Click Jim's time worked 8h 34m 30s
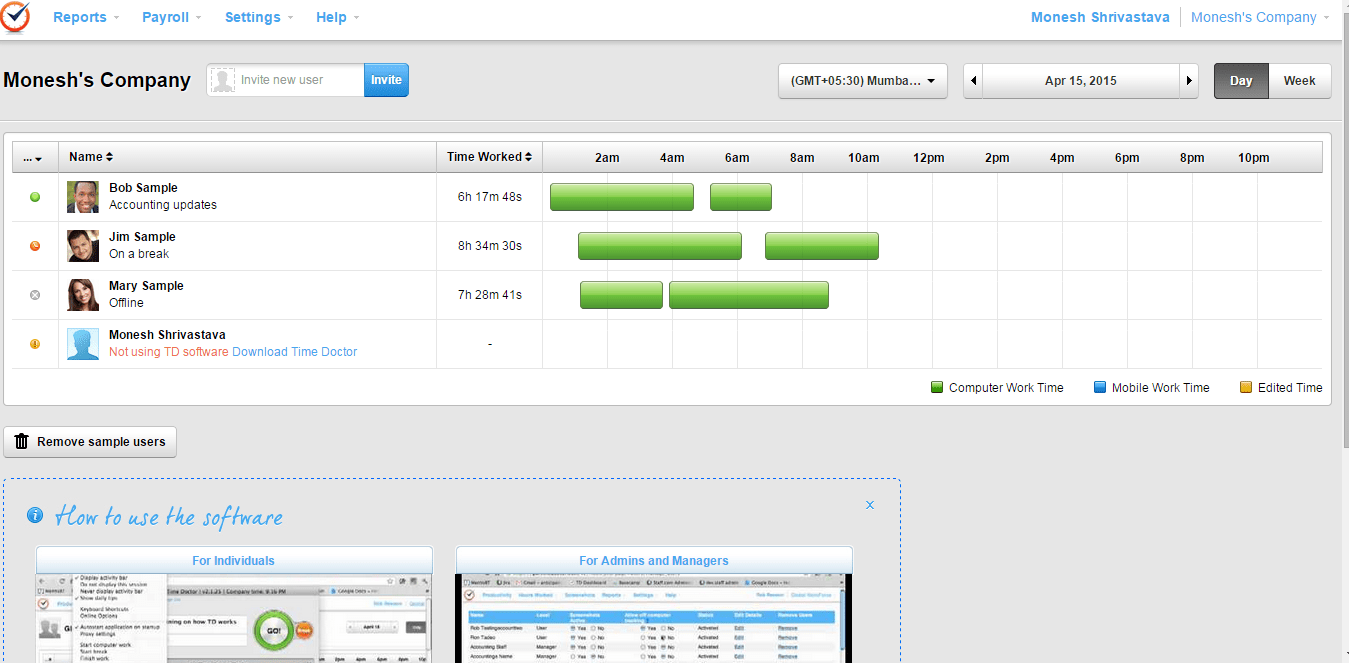Screen dimensions: 1349x663 pos(490,246)
